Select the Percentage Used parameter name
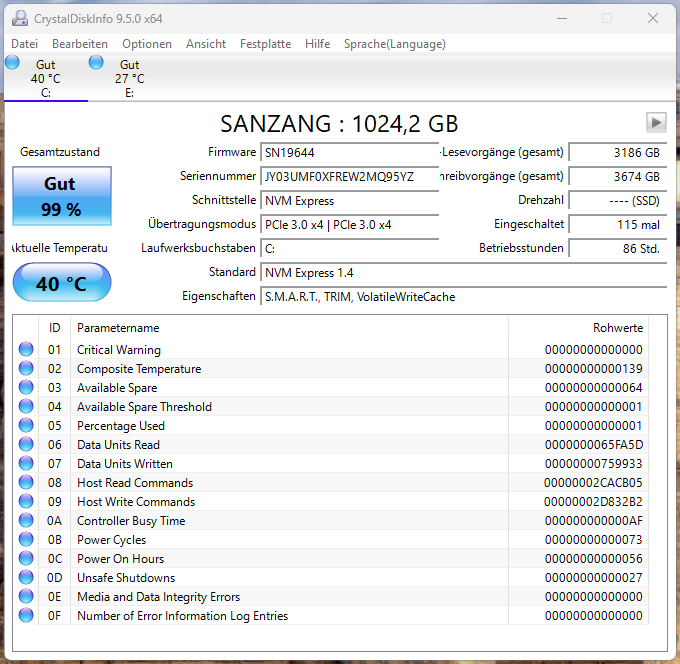This screenshot has width=680, height=664. click(121, 426)
